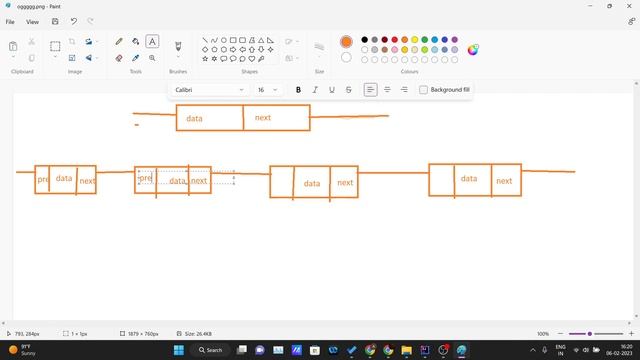Choose the Diamond shape
The height and width of the screenshot is (360, 640).
point(205,49)
